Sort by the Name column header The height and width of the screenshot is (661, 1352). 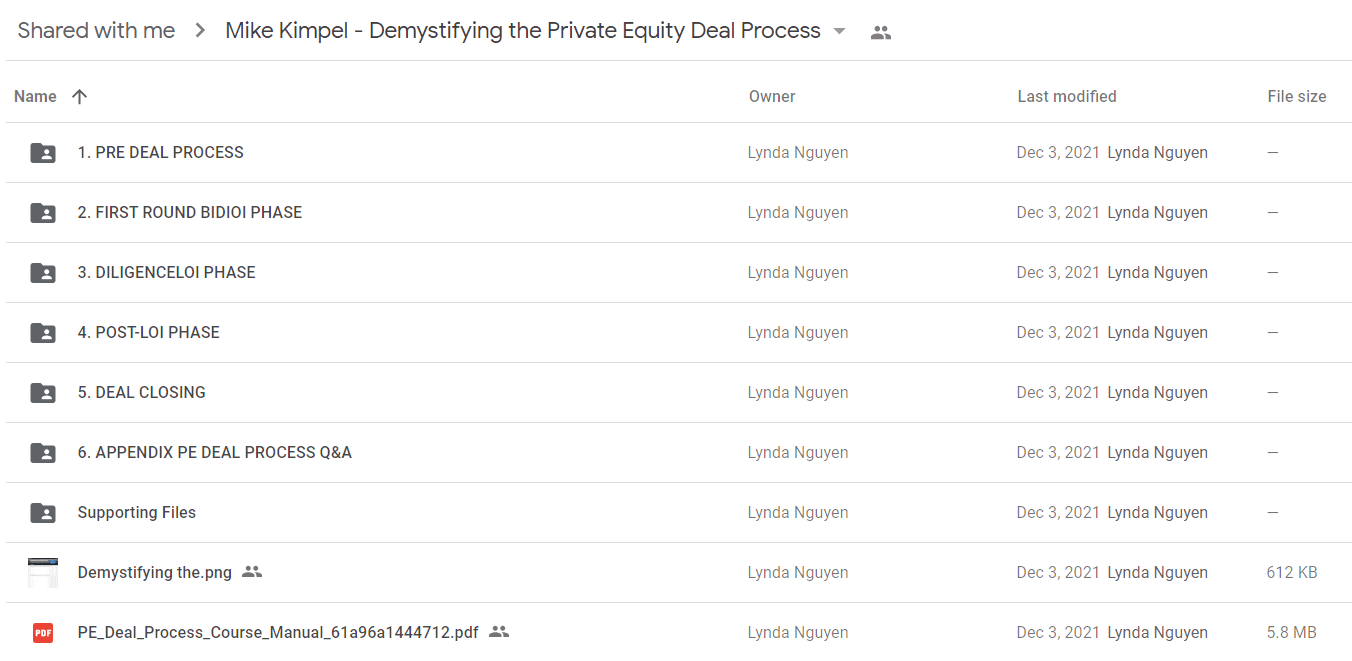click(x=35, y=96)
